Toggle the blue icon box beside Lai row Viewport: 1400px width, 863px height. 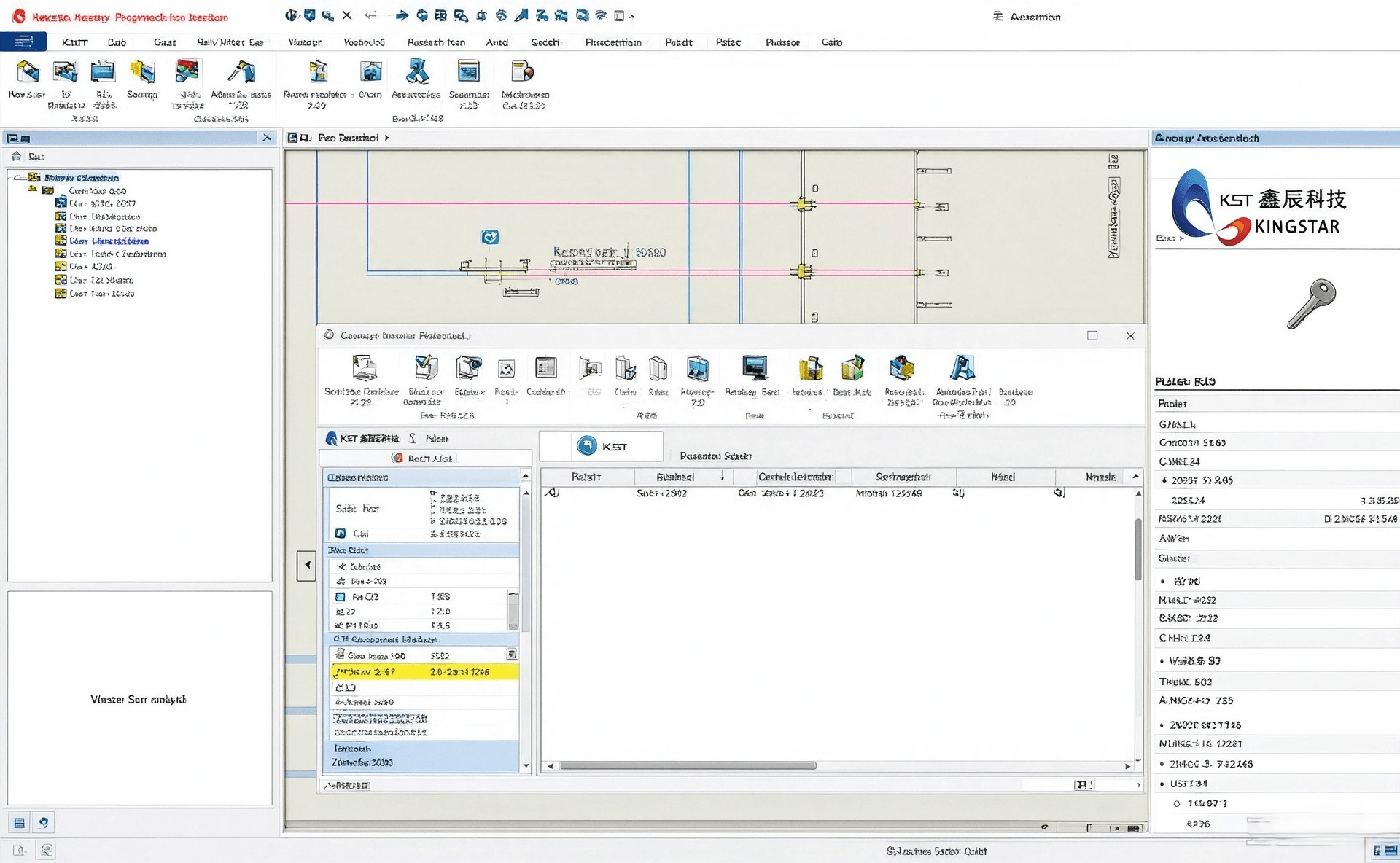[x=340, y=534]
